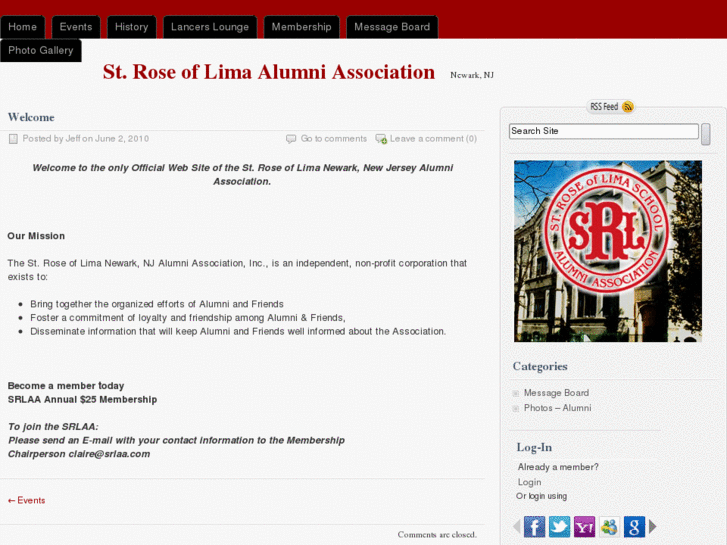Click the SRL Alumni Association logo image
Image resolution: width=727 pixels, height=545 pixels.
tap(607, 251)
